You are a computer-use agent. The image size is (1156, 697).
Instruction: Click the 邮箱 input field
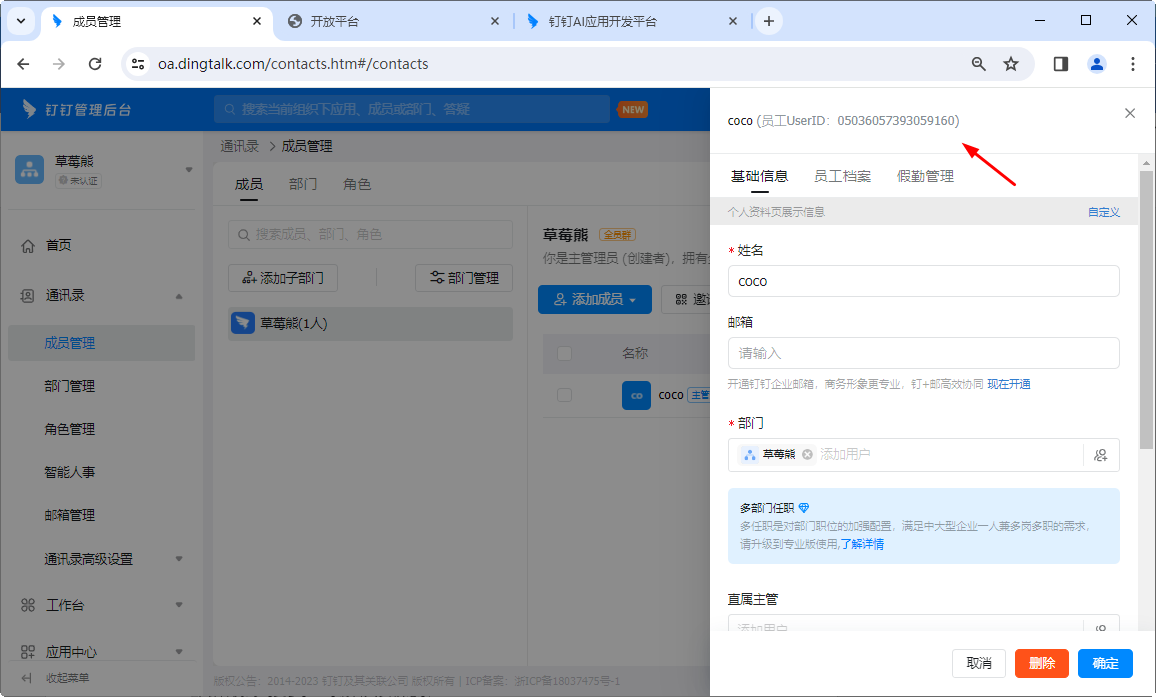coord(923,353)
